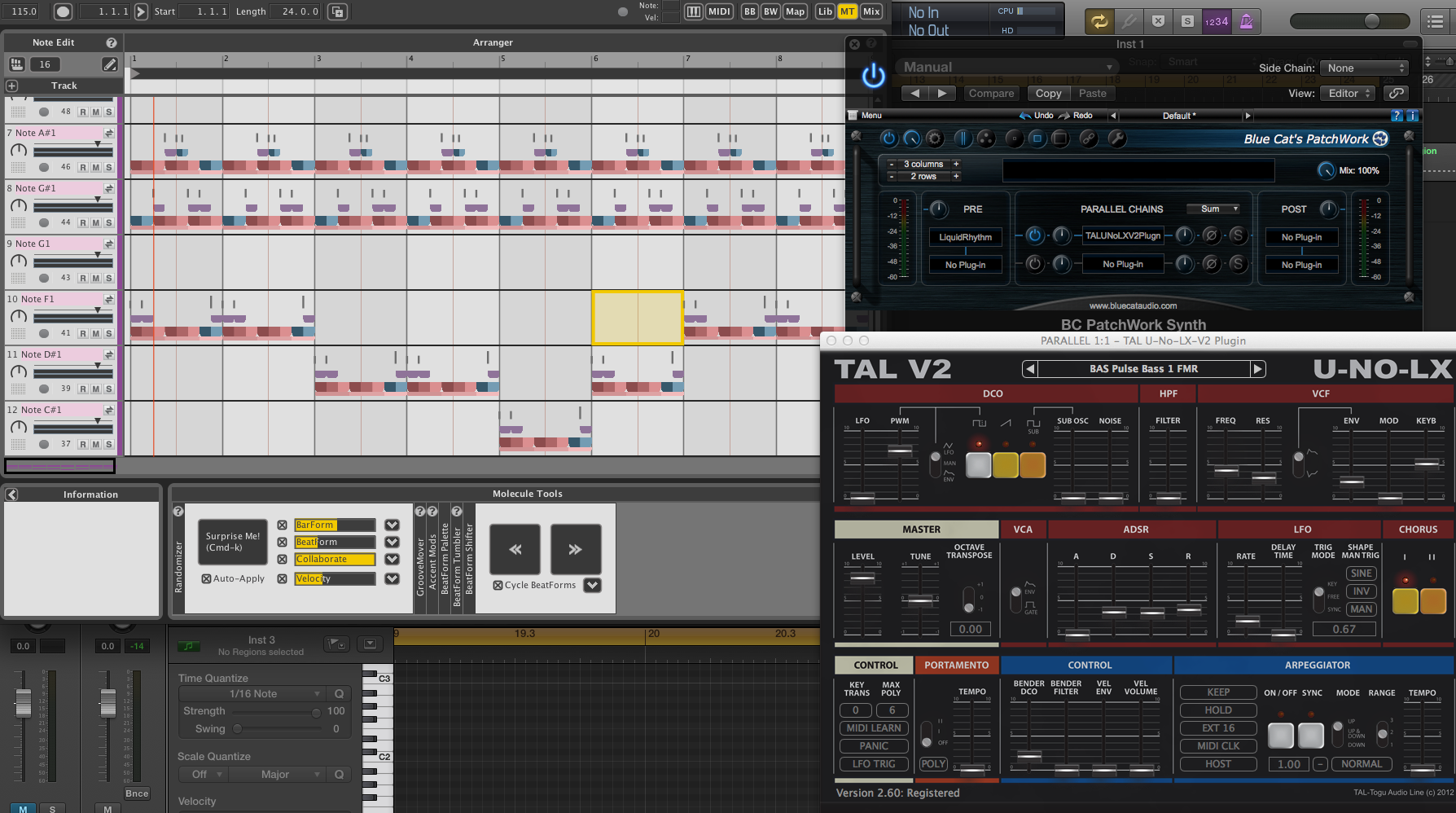Screen dimensions: 1456x813
Task: Click the duplicate region icon after Length
Action: tap(337, 11)
